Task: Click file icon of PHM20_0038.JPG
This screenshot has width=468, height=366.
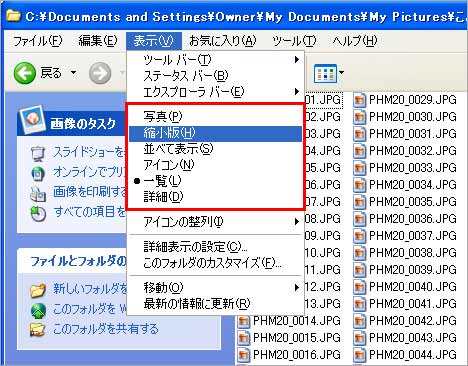Action: [359, 253]
